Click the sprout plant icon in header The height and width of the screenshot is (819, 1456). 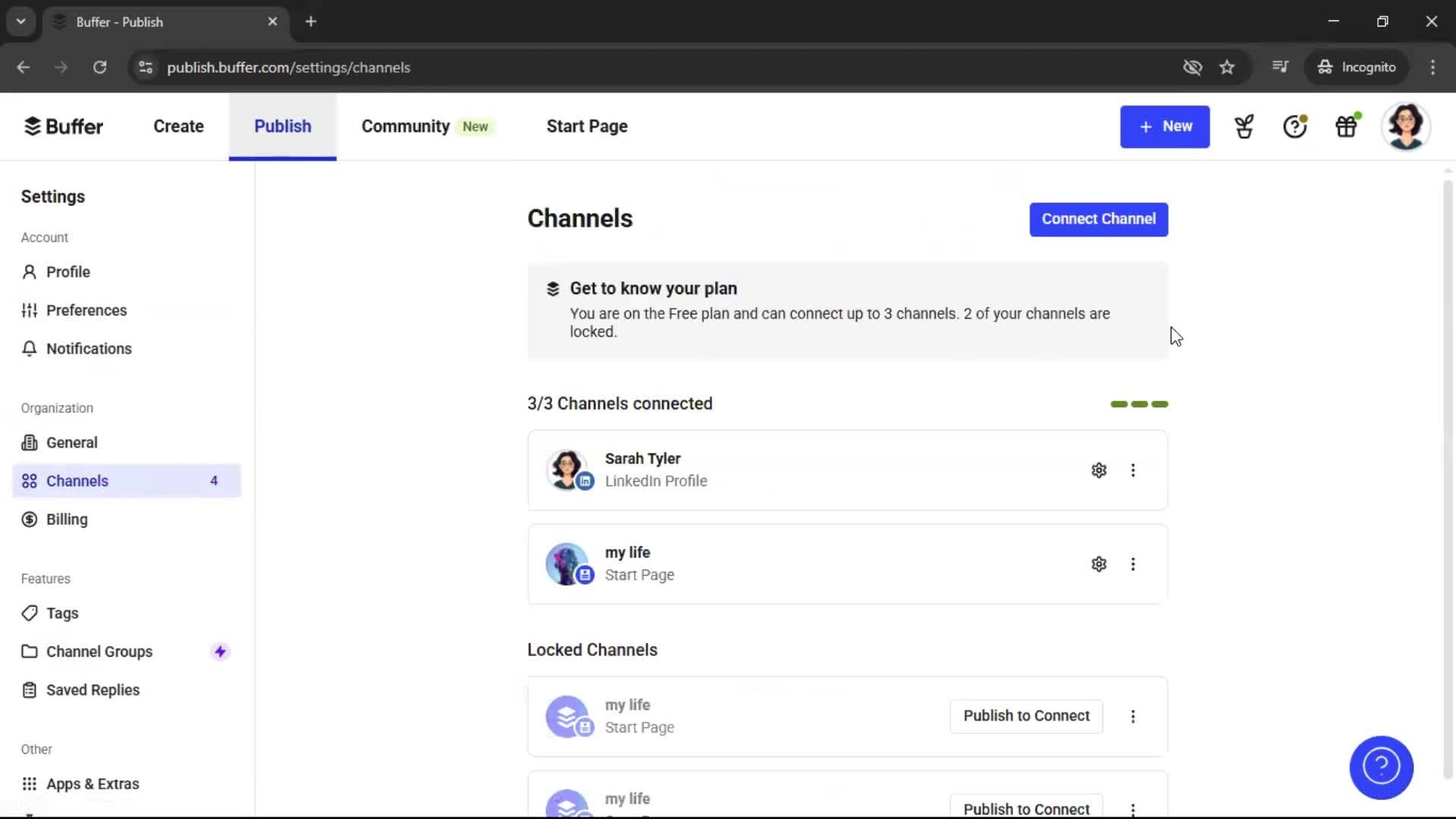pos(1244,127)
